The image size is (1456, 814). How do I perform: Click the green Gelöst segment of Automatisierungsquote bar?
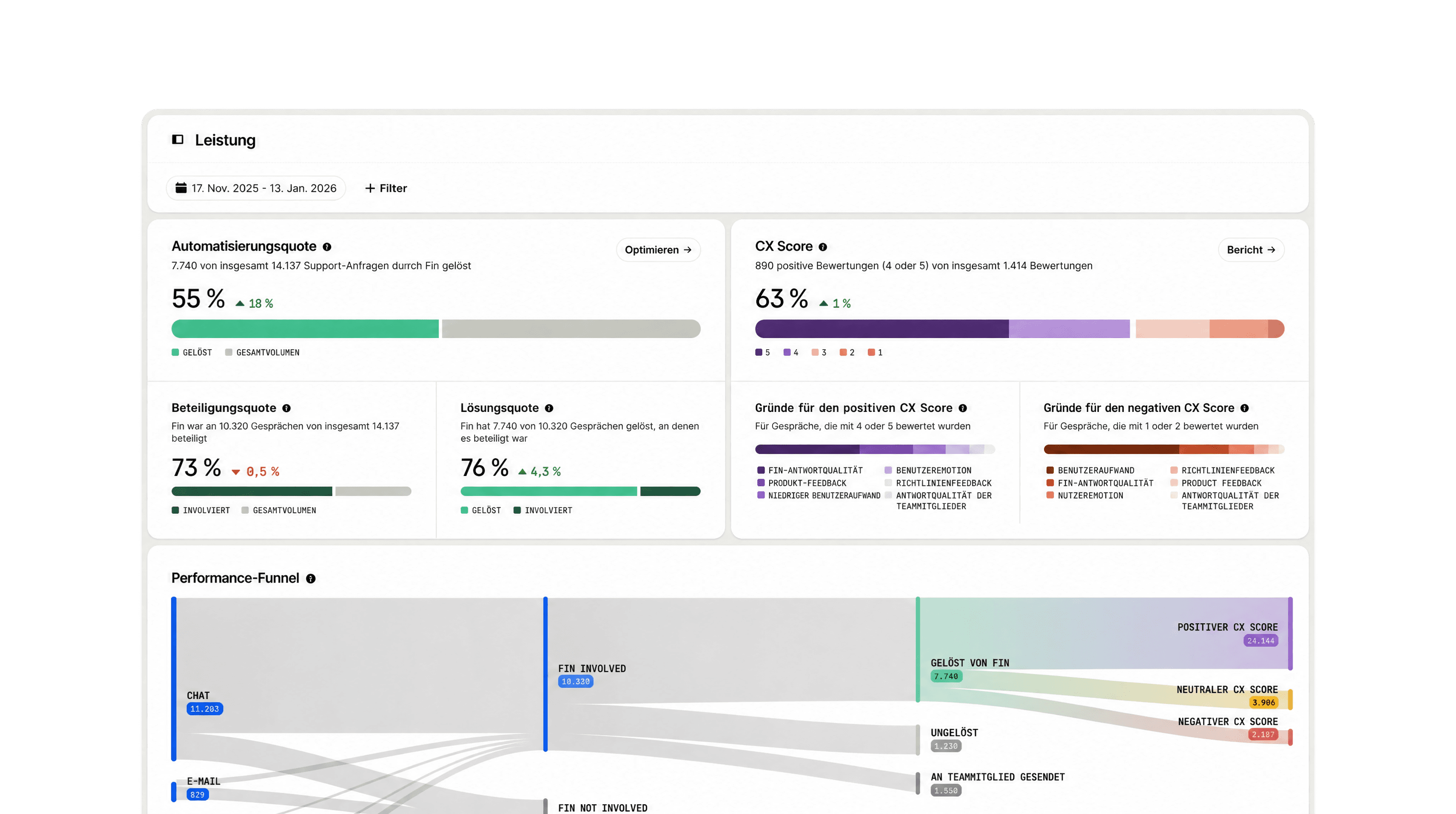click(305, 329)
